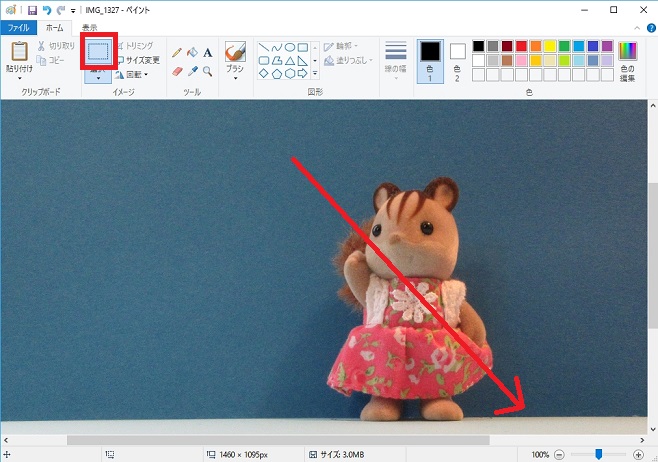Image resolution: width=658 pixels, height=462 pixels.
Task: Switch to the 表示 ribbon tab
Action: pyautogui.click(x=89, y=28)
